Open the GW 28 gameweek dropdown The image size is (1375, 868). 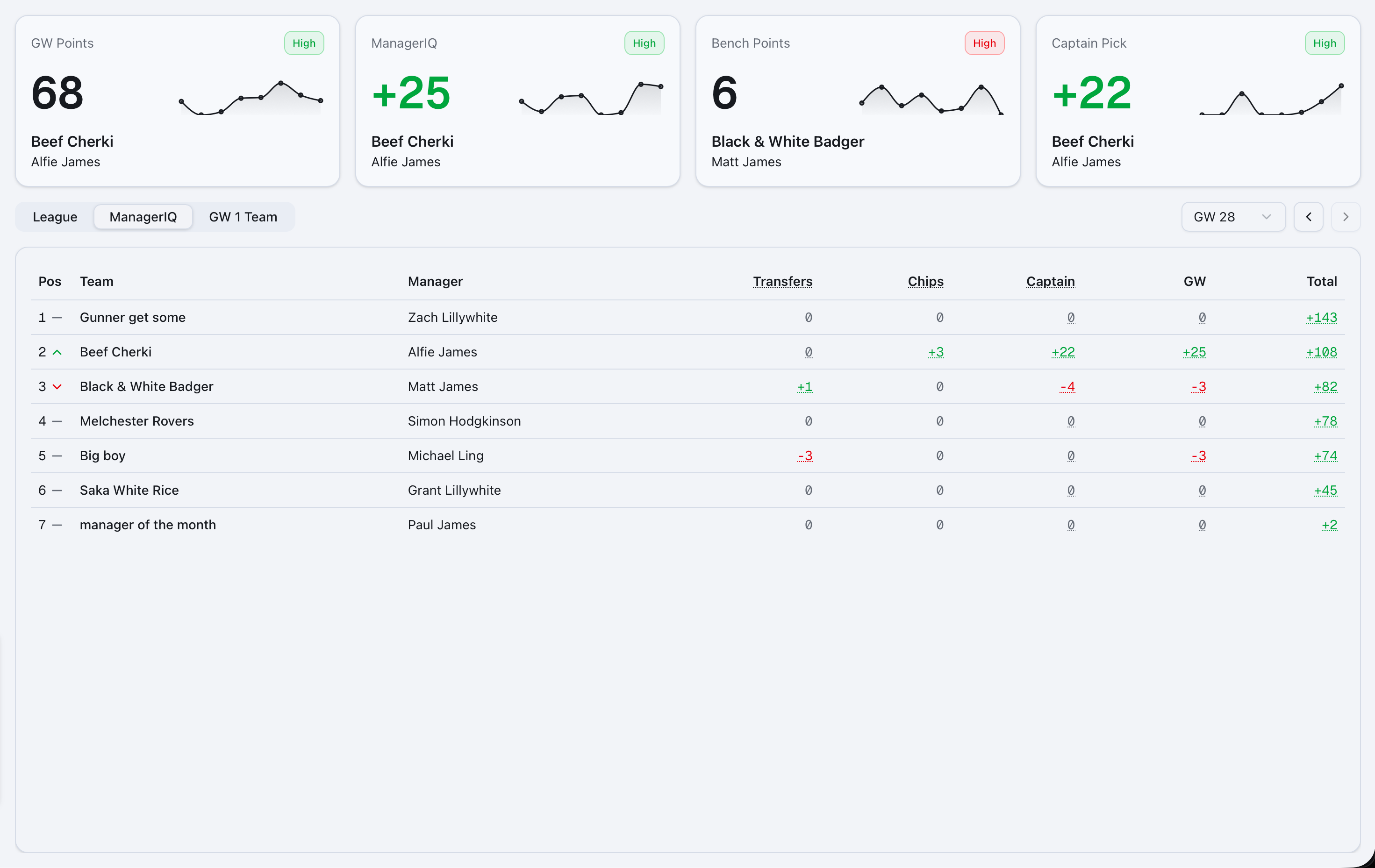coord(1233,217)
